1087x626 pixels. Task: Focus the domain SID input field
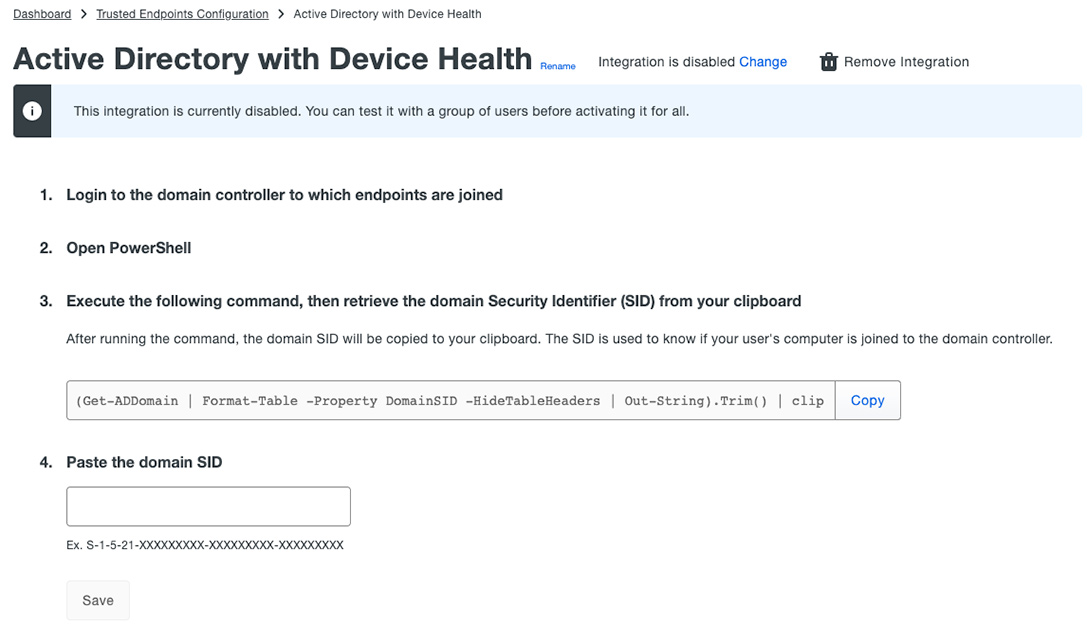(x=208, y=507)
